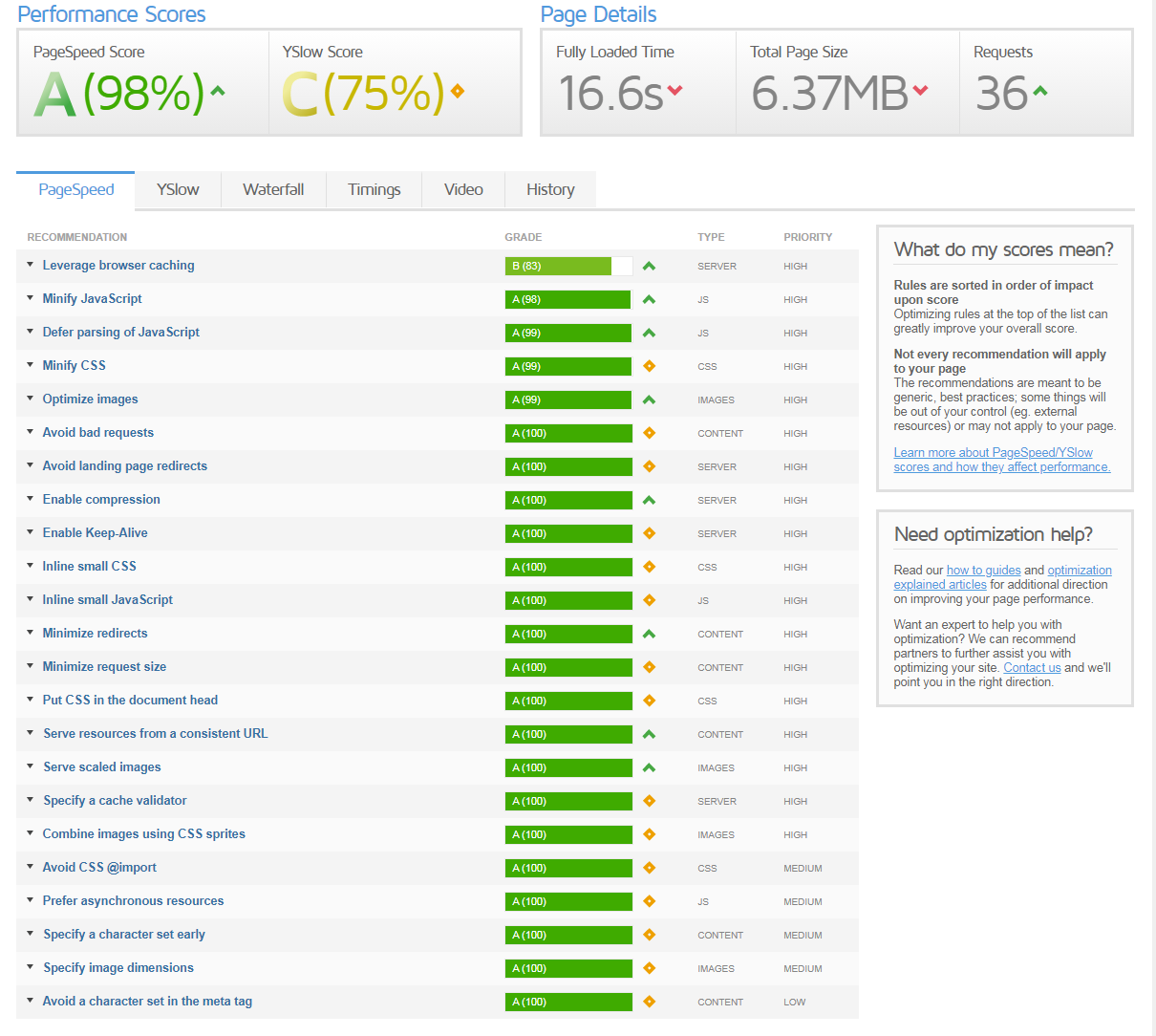Click the red down arrow beside Fully Loaded Time
This screenshot has height=1036, width=1156.
point(675,91)
